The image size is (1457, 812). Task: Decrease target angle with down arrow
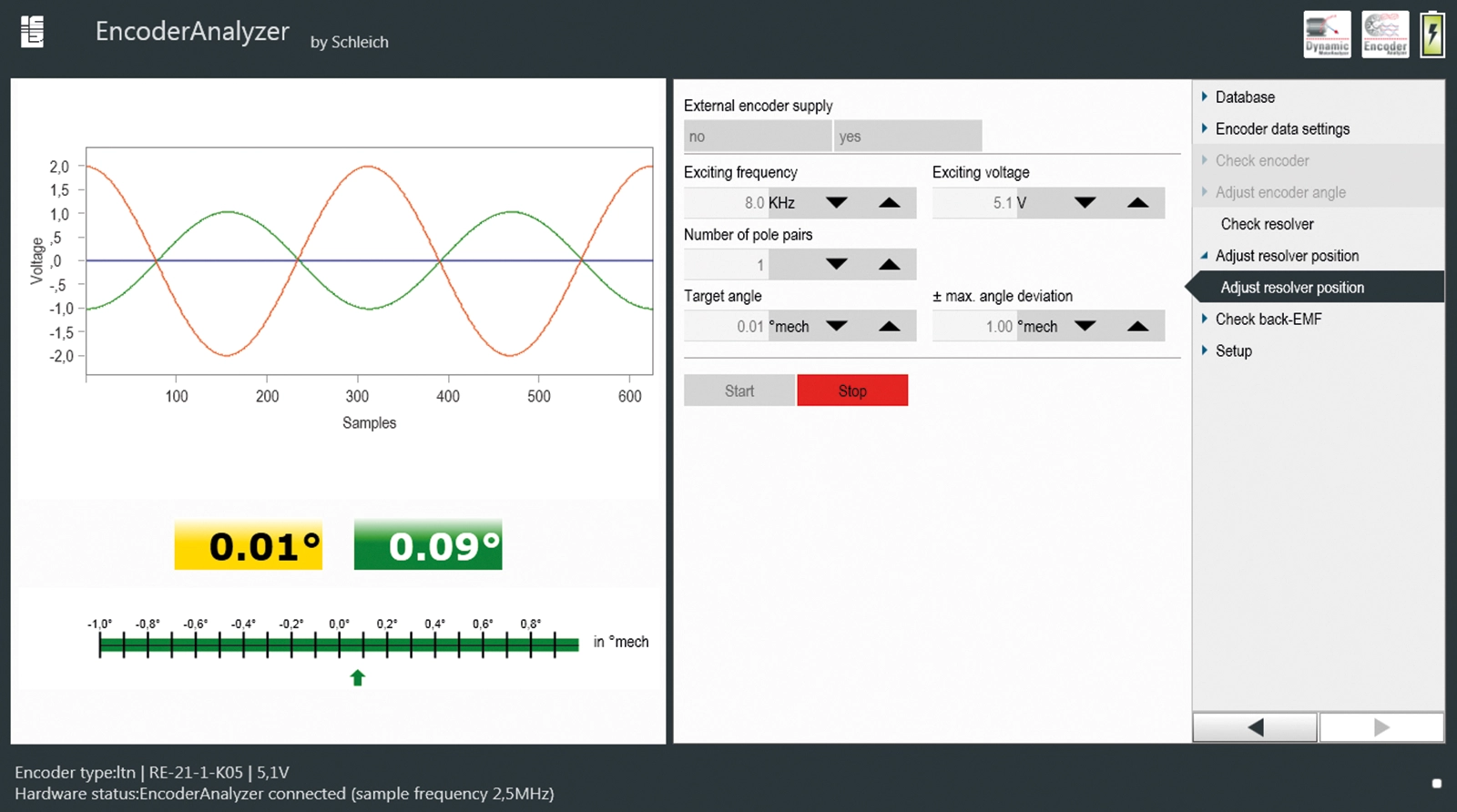coord(836,327)
